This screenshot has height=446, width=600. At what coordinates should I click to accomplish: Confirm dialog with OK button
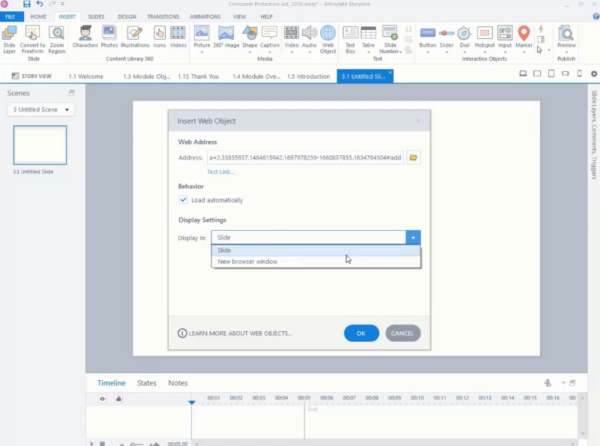(x=361, y=333)
